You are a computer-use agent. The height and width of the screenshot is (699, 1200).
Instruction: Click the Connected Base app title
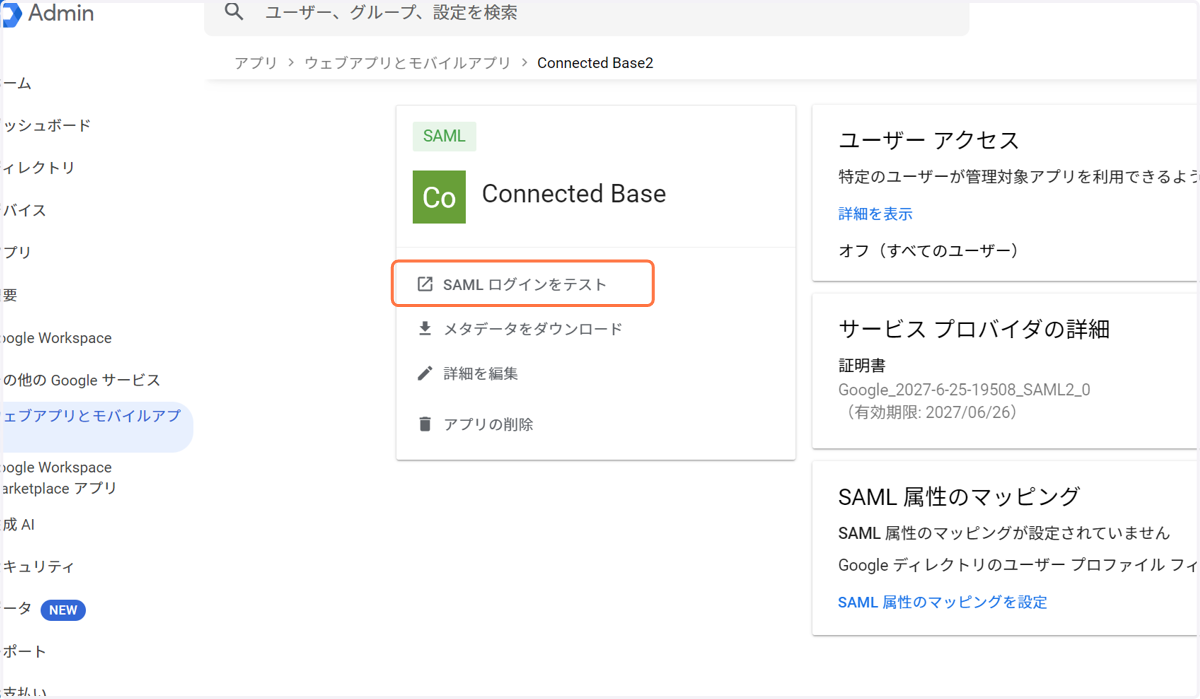(x=574, y=194)
